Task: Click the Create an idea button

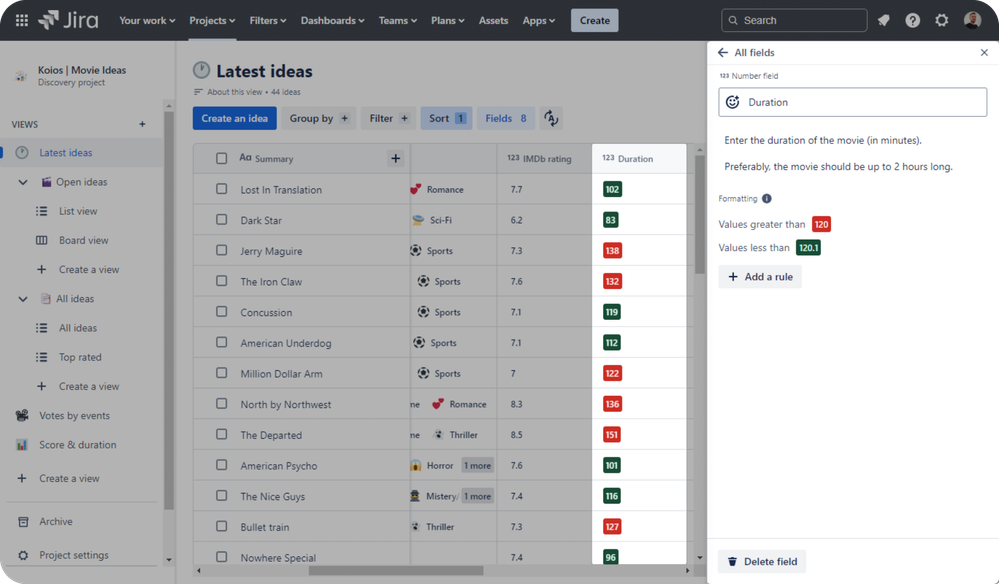Action: (234, 118)
